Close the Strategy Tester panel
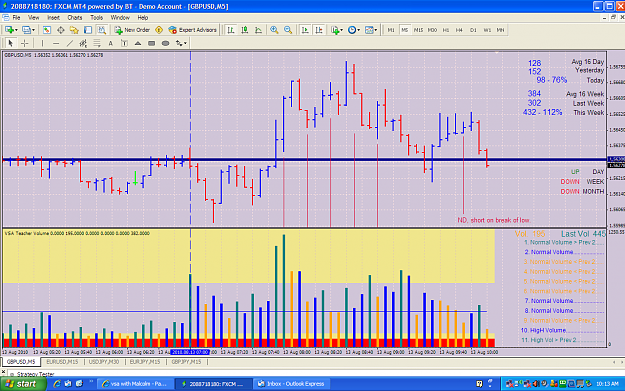 click(3, 371)
